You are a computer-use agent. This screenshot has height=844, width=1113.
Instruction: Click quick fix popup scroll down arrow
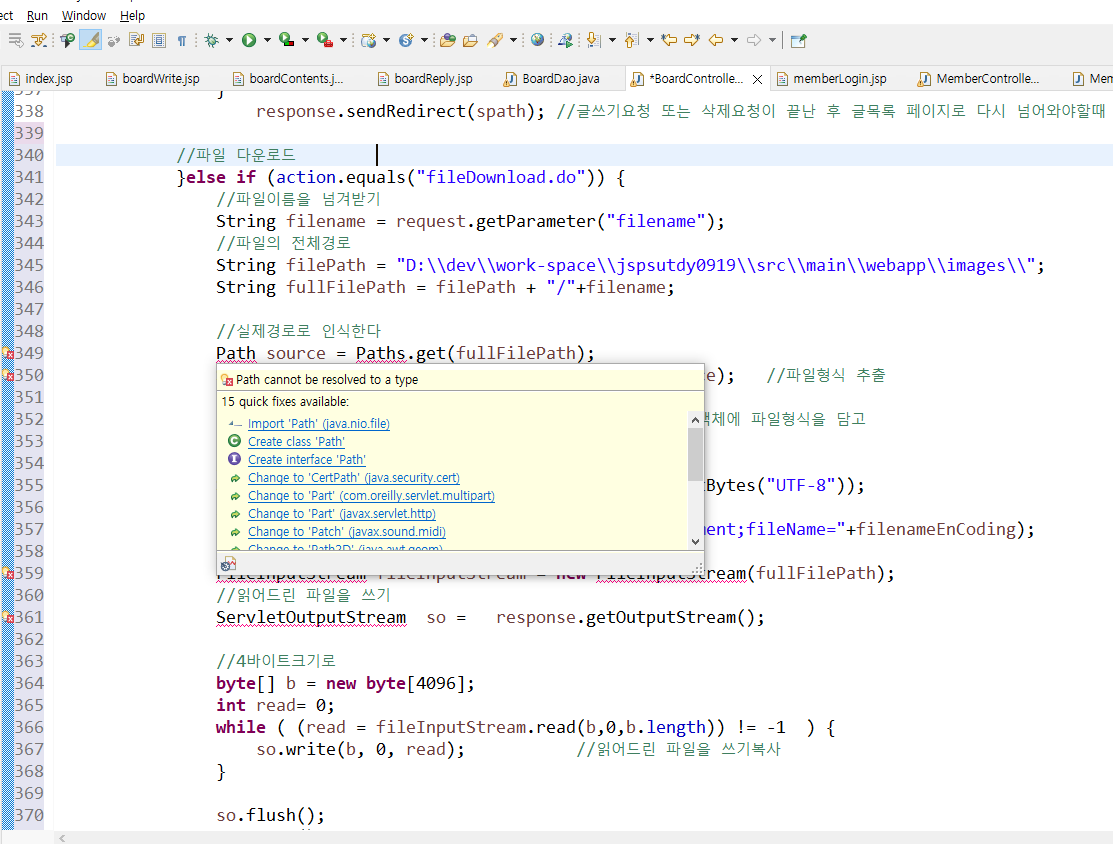tap(695, 542)
